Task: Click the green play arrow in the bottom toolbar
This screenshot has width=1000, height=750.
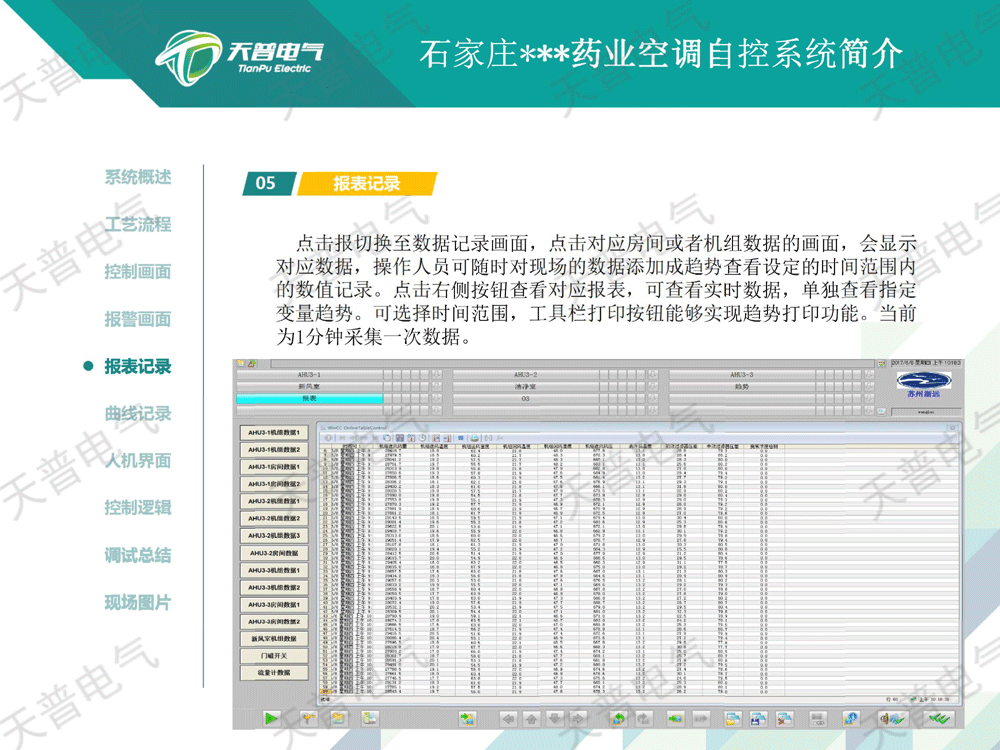Action: 271,719
